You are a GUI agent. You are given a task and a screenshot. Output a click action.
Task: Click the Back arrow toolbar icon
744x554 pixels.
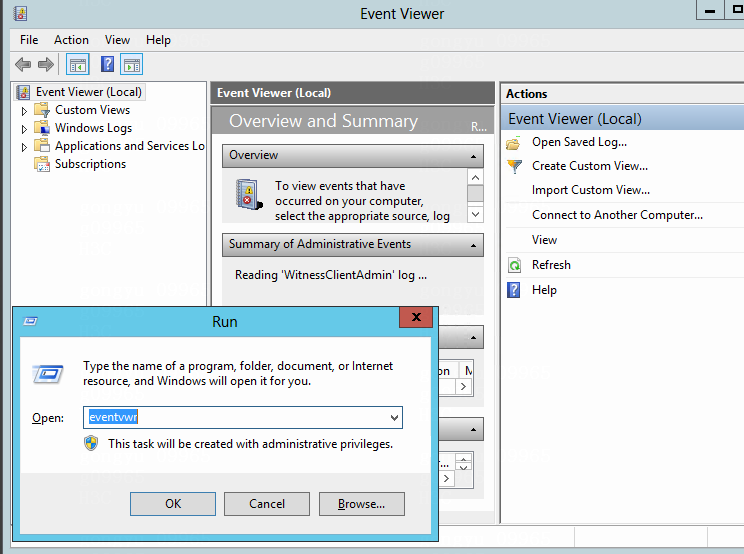point(23,64)
